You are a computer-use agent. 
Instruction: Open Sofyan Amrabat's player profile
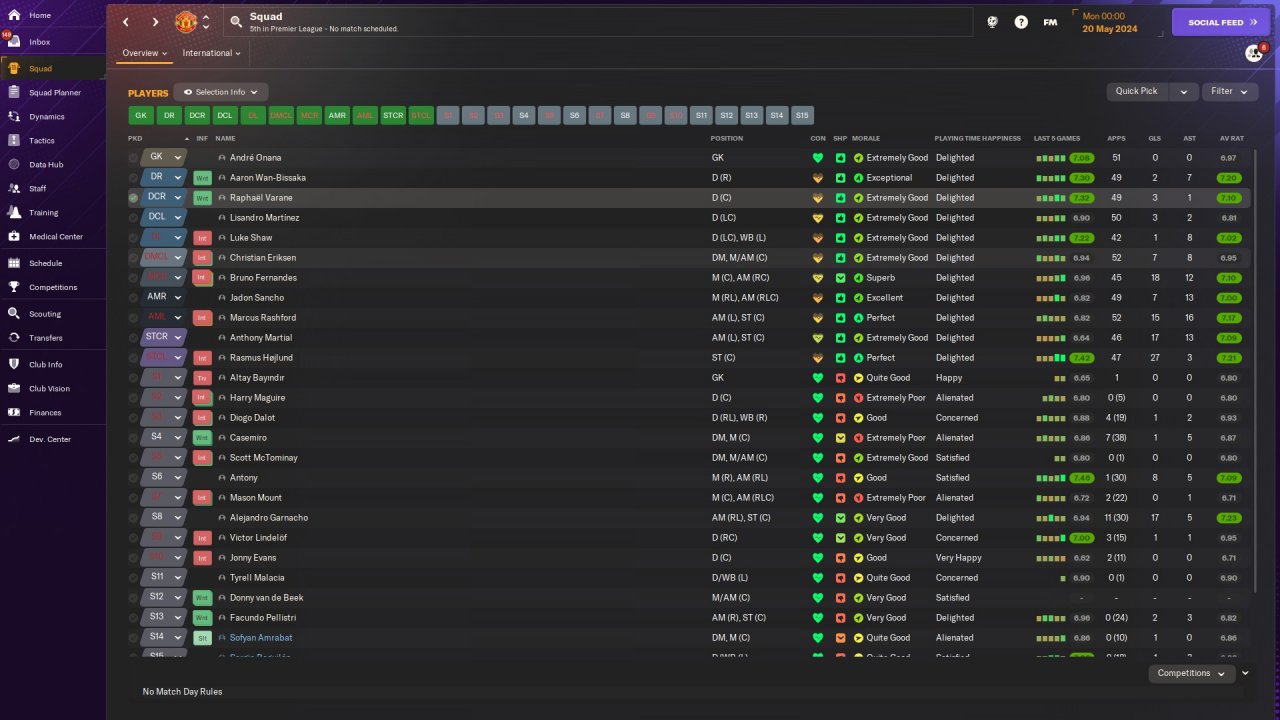click(x=261, y=638)
